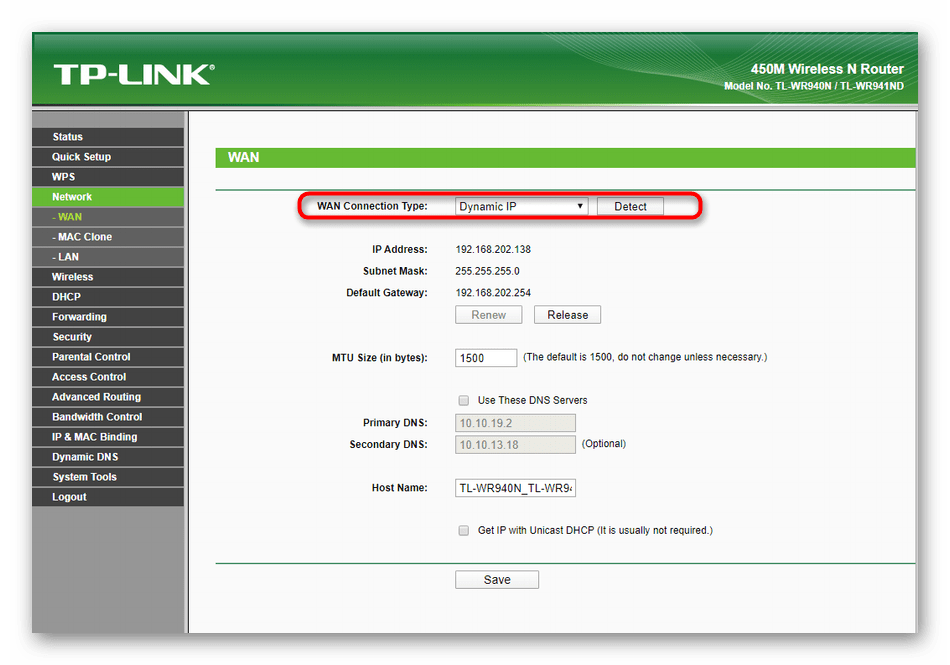
Task: Click Logout in the sidebar
Action: point(108,497)
